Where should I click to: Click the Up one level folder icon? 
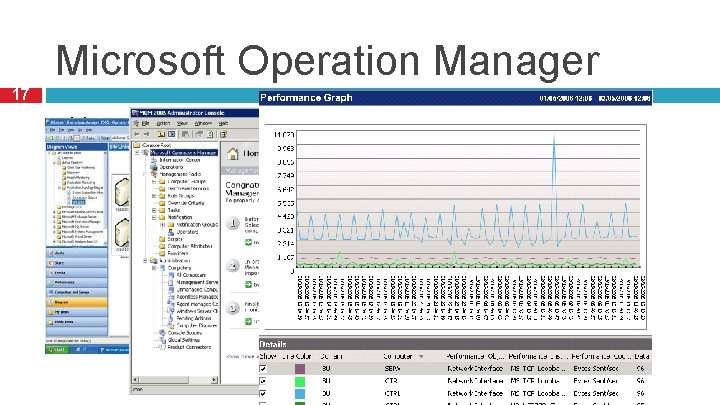point(161,134)
